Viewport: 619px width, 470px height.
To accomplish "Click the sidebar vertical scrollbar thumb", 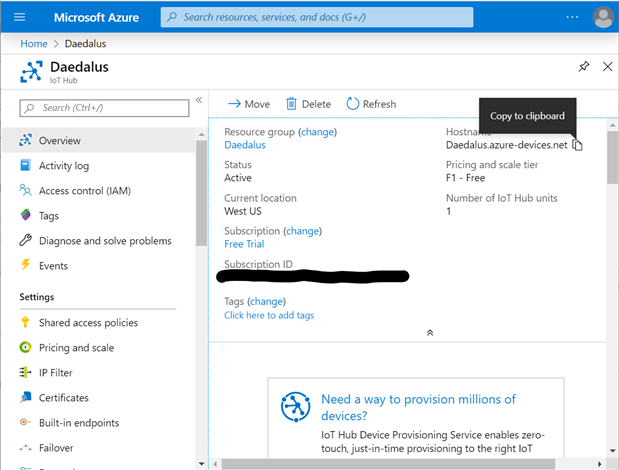I will (201, 193).
